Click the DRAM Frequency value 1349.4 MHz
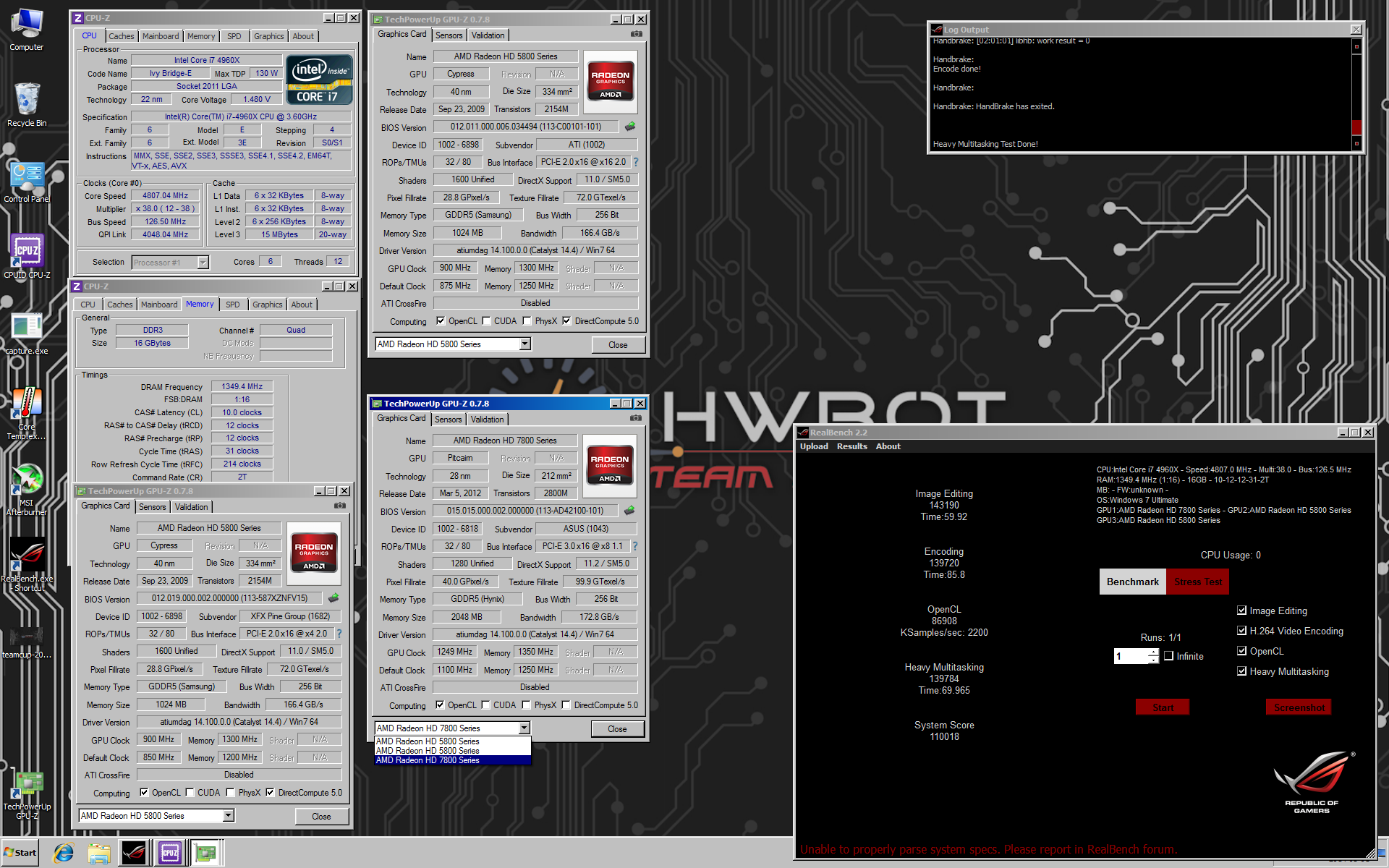The width and height of the screenshot is (1389, 868). (x=242, y=386)
